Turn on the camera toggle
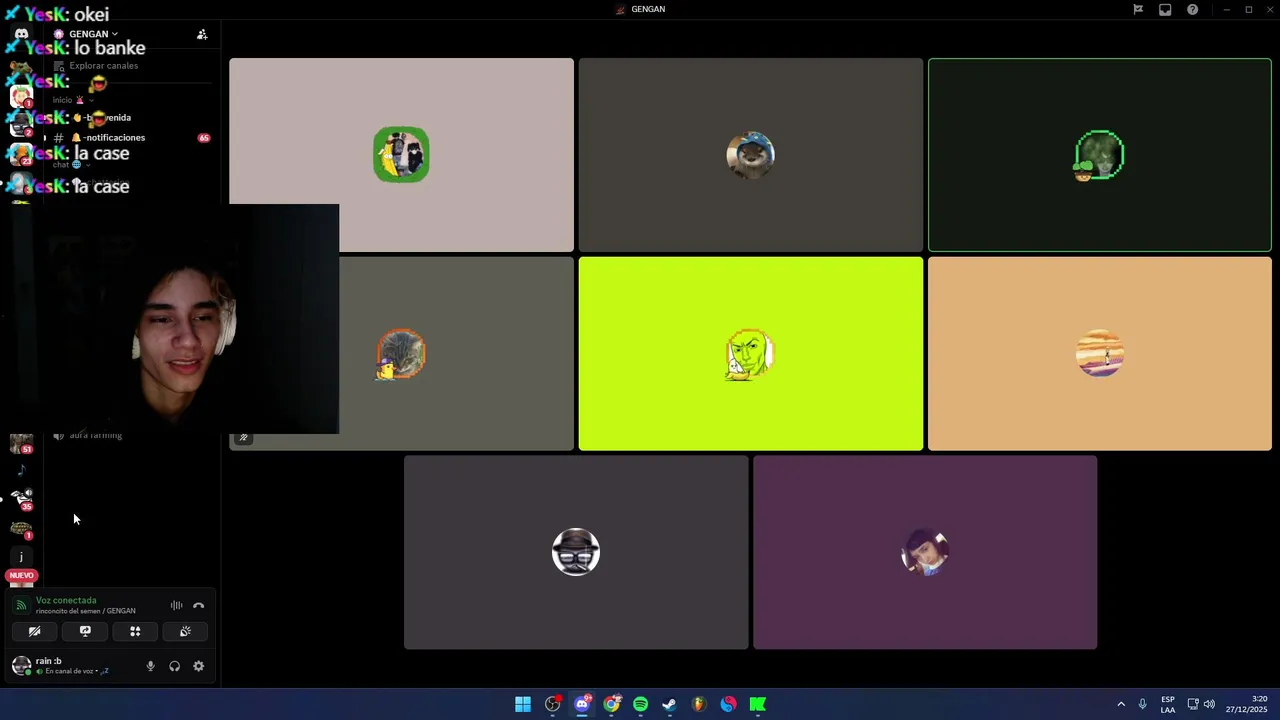This screenshot has height=720, width=1280. click(x=34, y=631)
